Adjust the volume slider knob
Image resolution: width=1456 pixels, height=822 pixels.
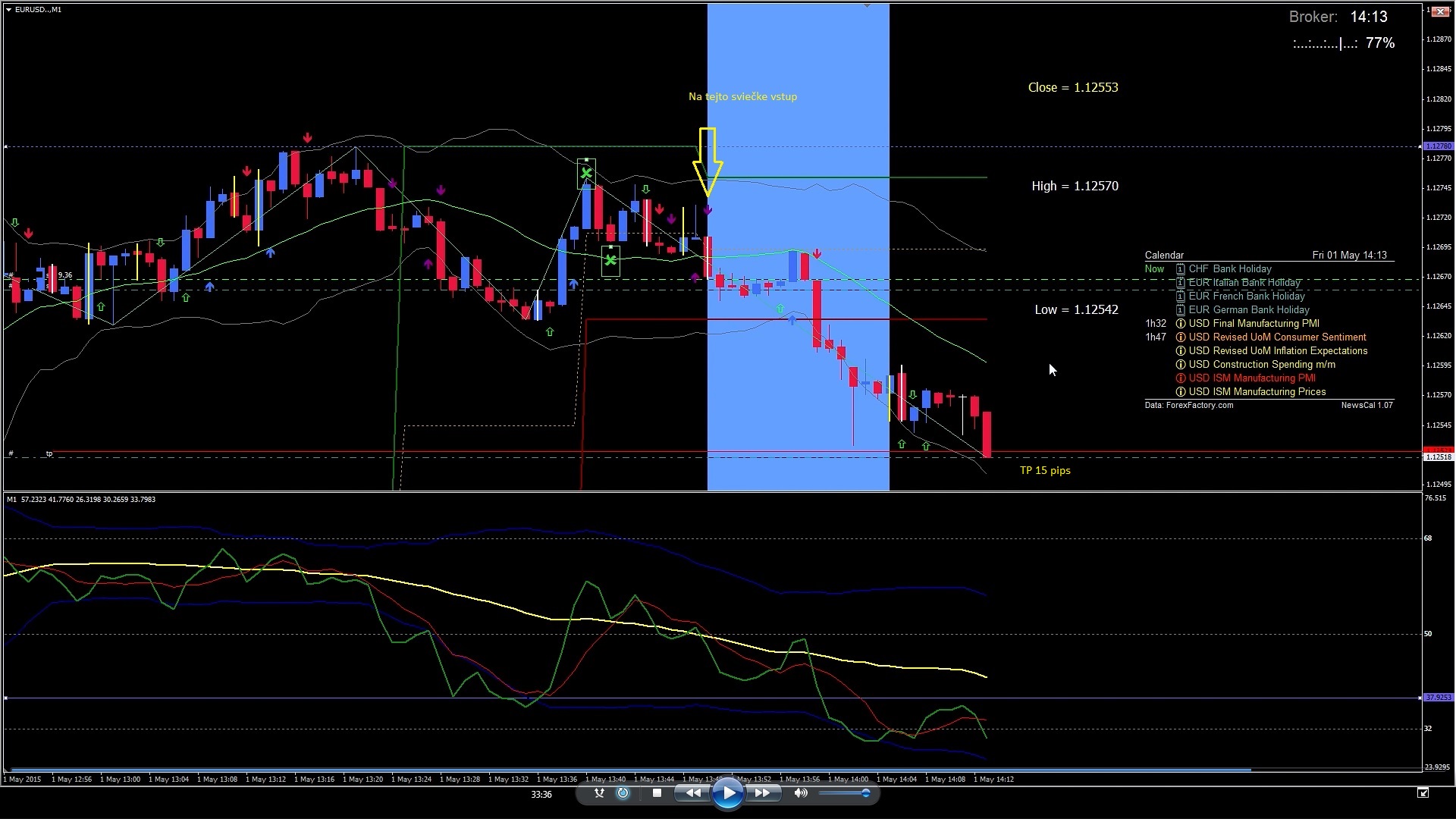click(866, 793)
